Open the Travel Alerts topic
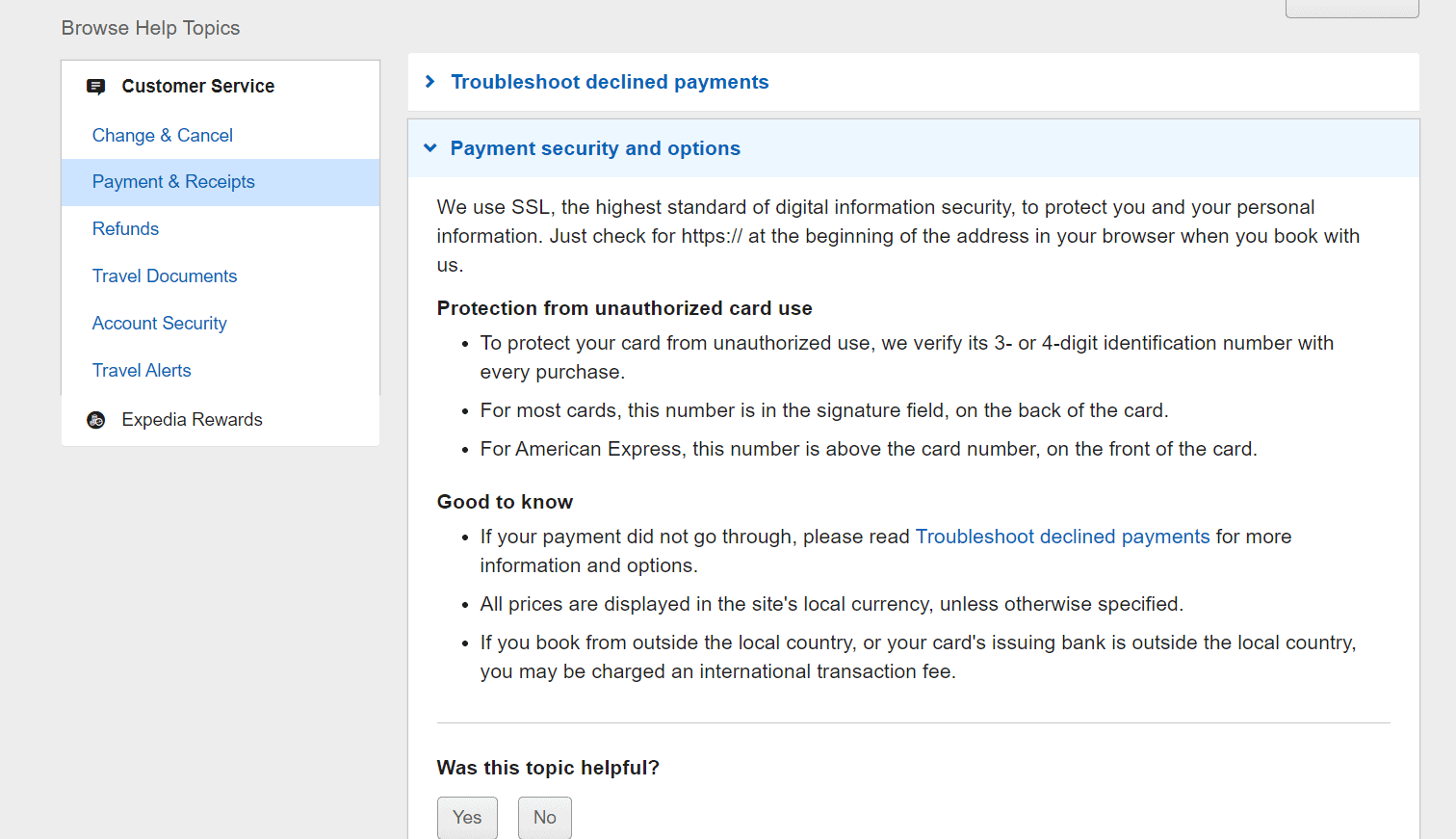The width and height of the screenshot is (1456, 839). click(x=142, y=371)
